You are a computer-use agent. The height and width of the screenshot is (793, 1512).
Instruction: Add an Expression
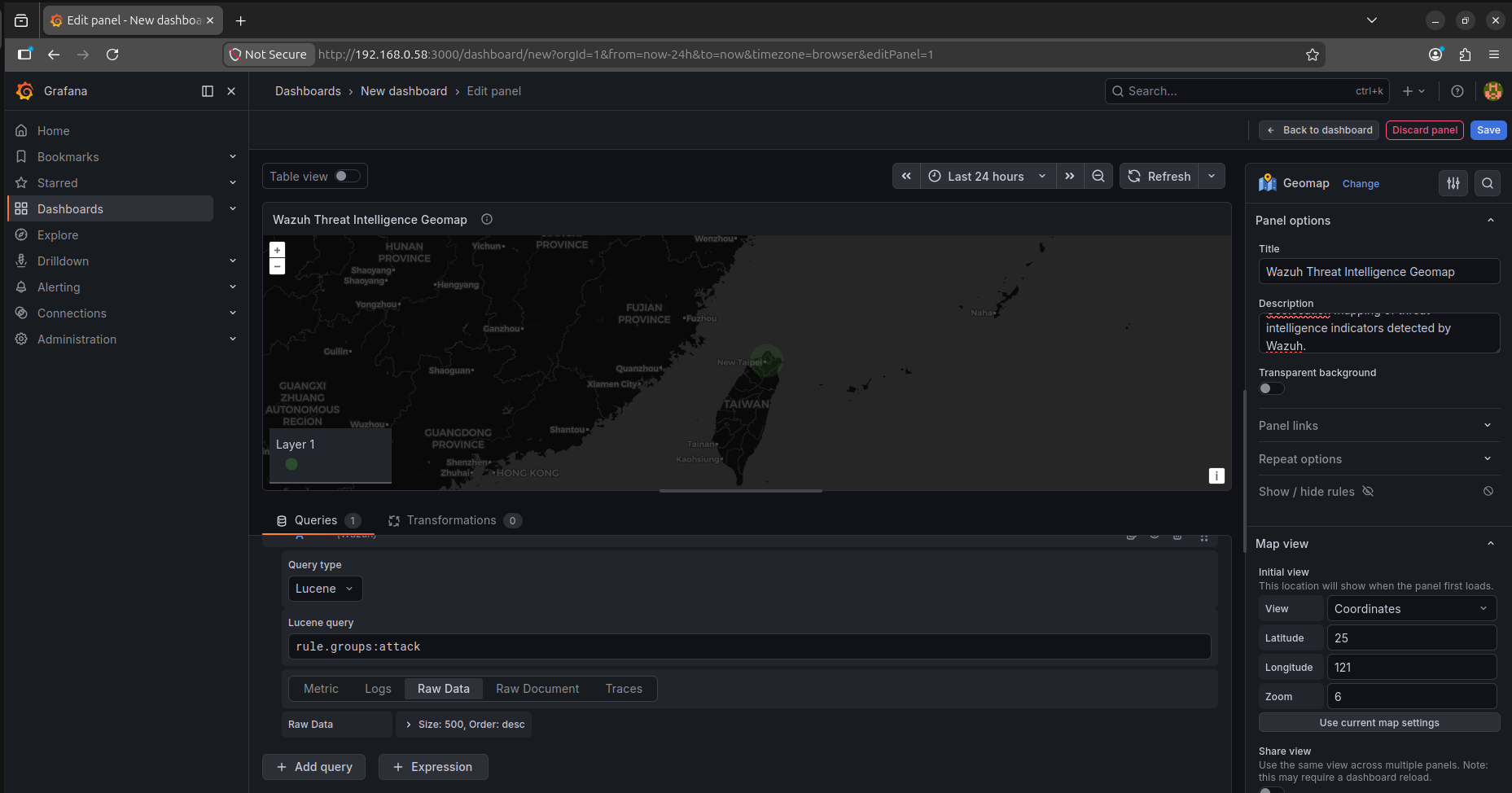[x=433, y=767]
